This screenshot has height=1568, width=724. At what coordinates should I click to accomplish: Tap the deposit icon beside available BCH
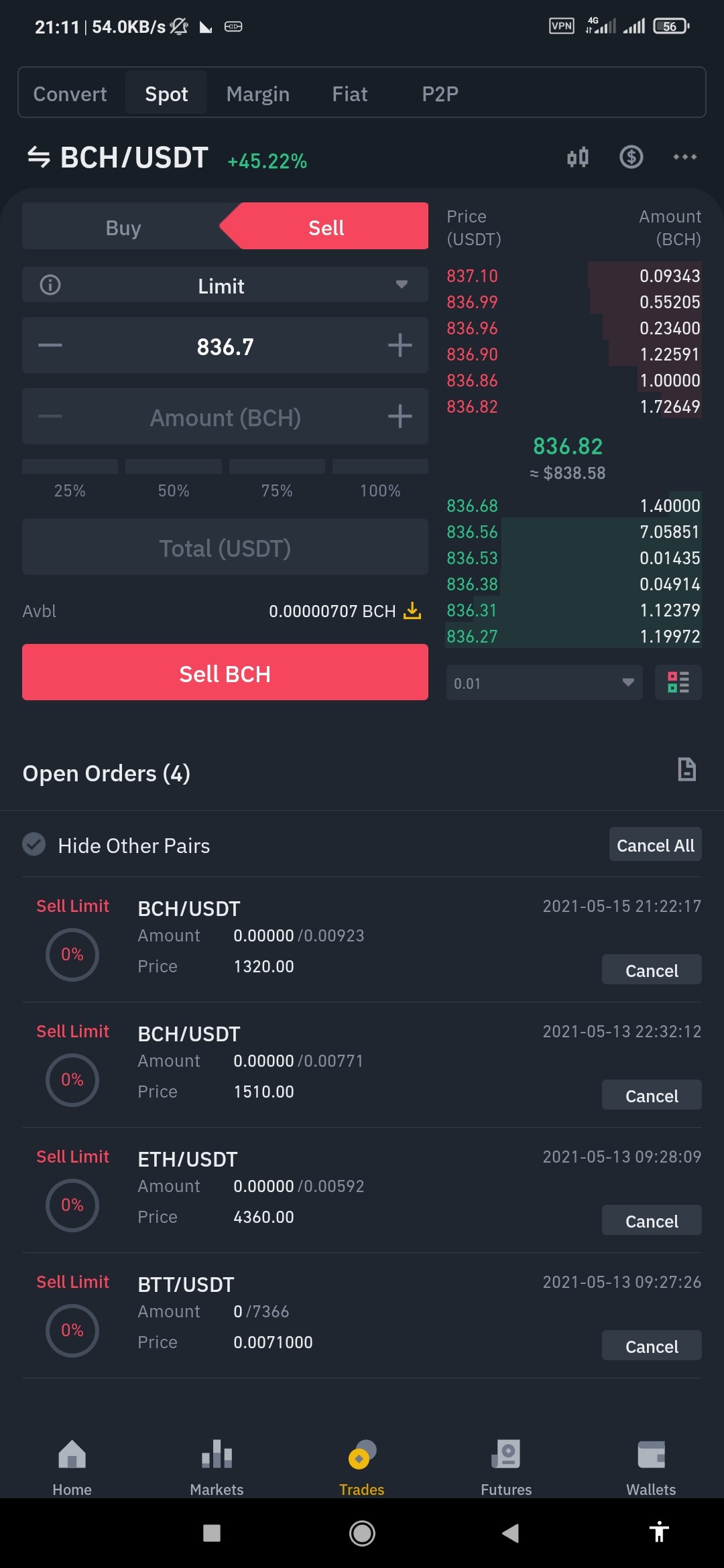point(412,610)
